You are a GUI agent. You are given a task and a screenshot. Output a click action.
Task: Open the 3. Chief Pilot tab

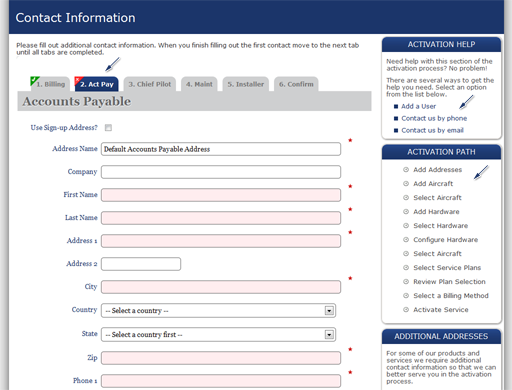tap(150, 84)
